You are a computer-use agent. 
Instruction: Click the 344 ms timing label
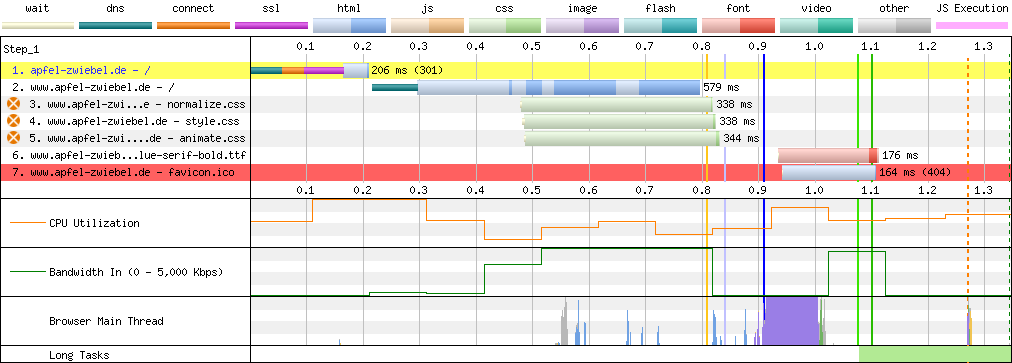pyautogui.click(x=741, y=138)
